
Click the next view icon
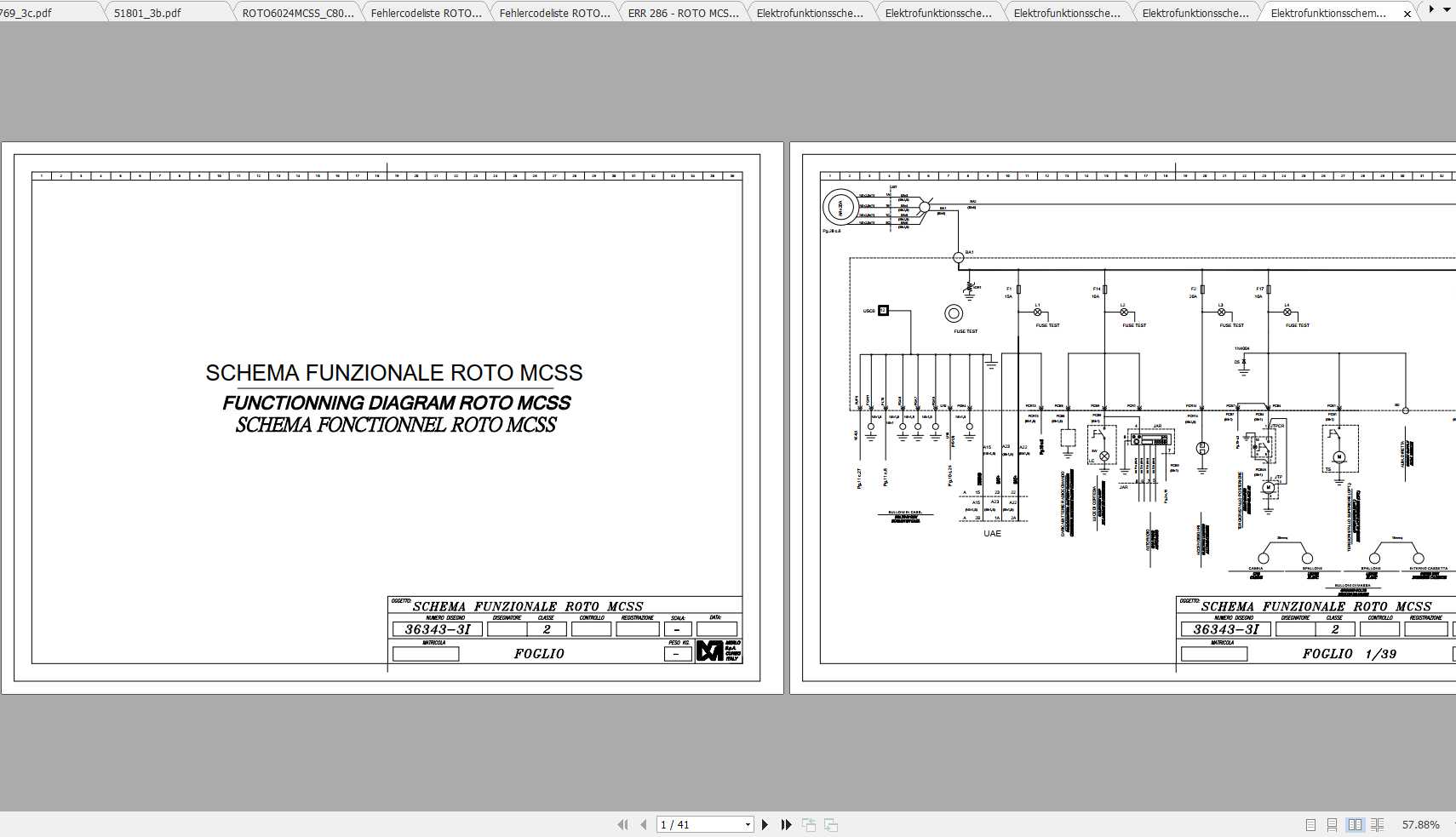[x=831, y=824]
